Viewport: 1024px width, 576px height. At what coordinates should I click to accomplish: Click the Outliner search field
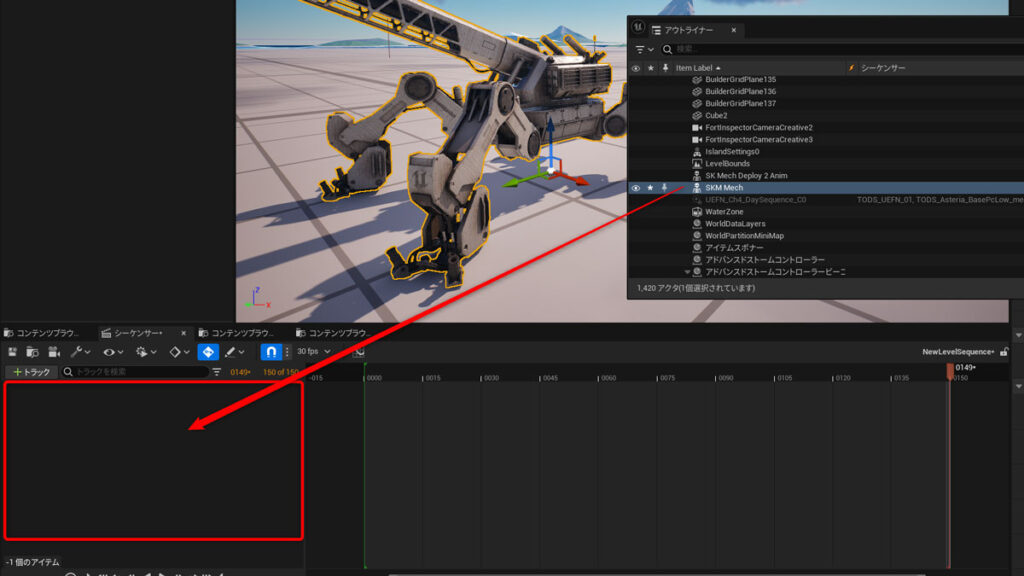point(842,50)
